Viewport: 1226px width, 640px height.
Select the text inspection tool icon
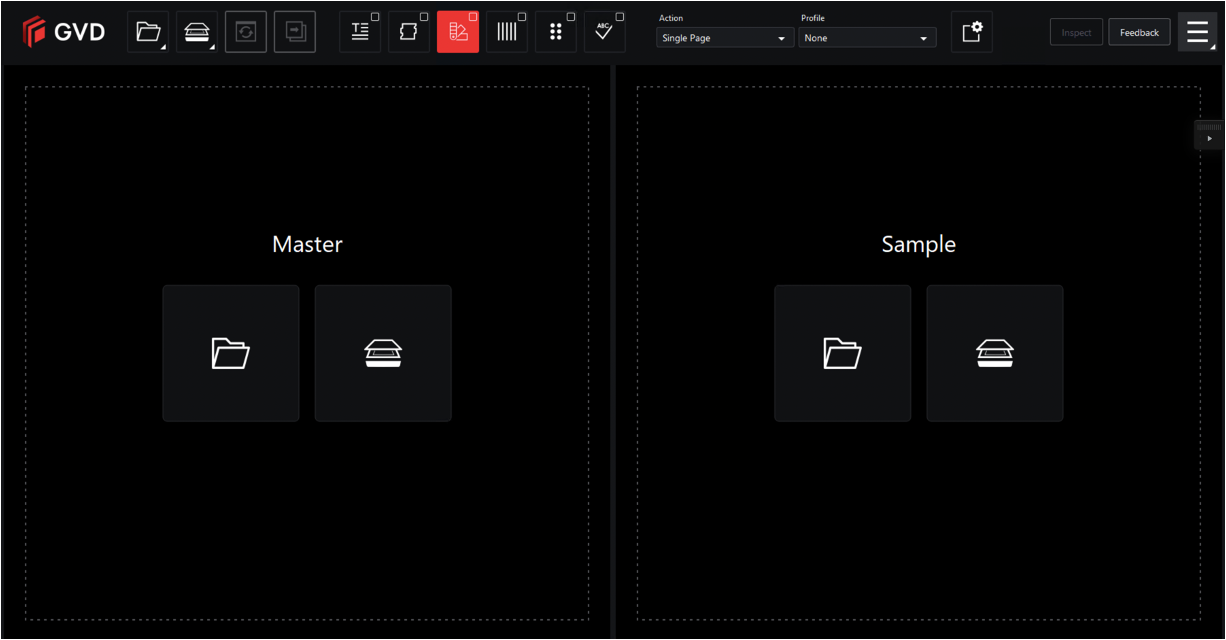coord(360,32)
